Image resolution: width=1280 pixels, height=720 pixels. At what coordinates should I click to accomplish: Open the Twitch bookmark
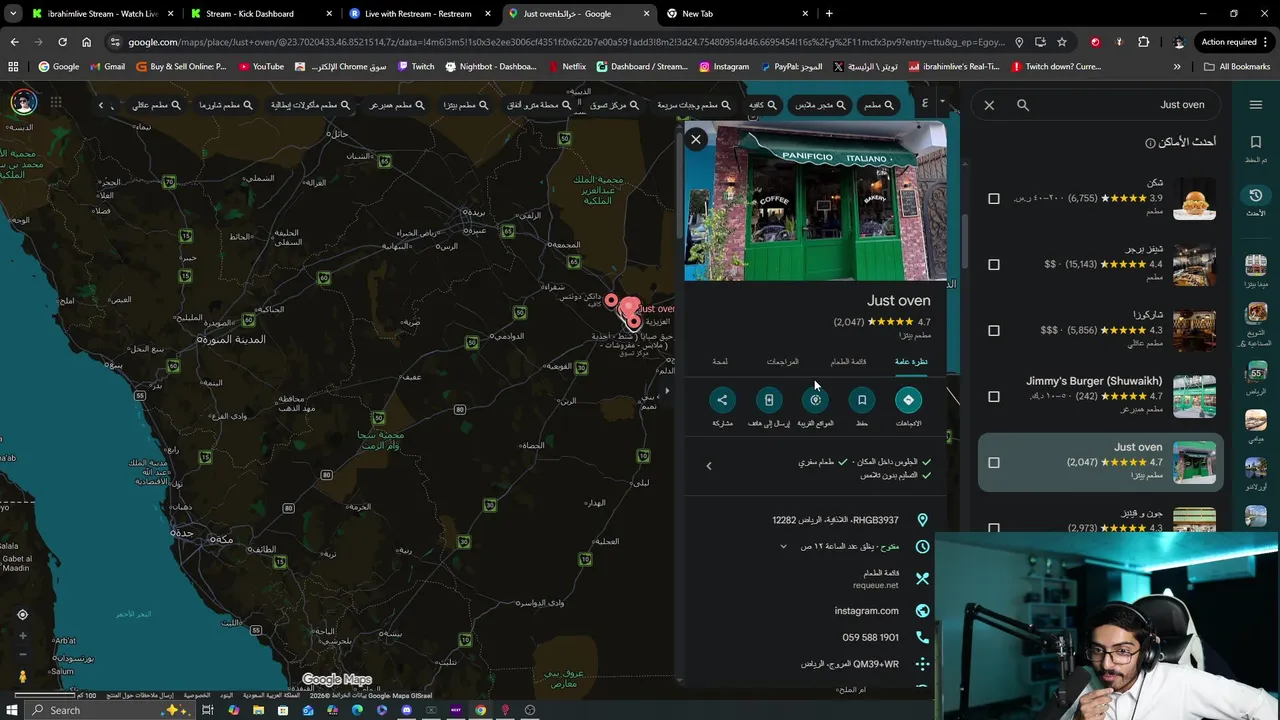coord(416,67)
